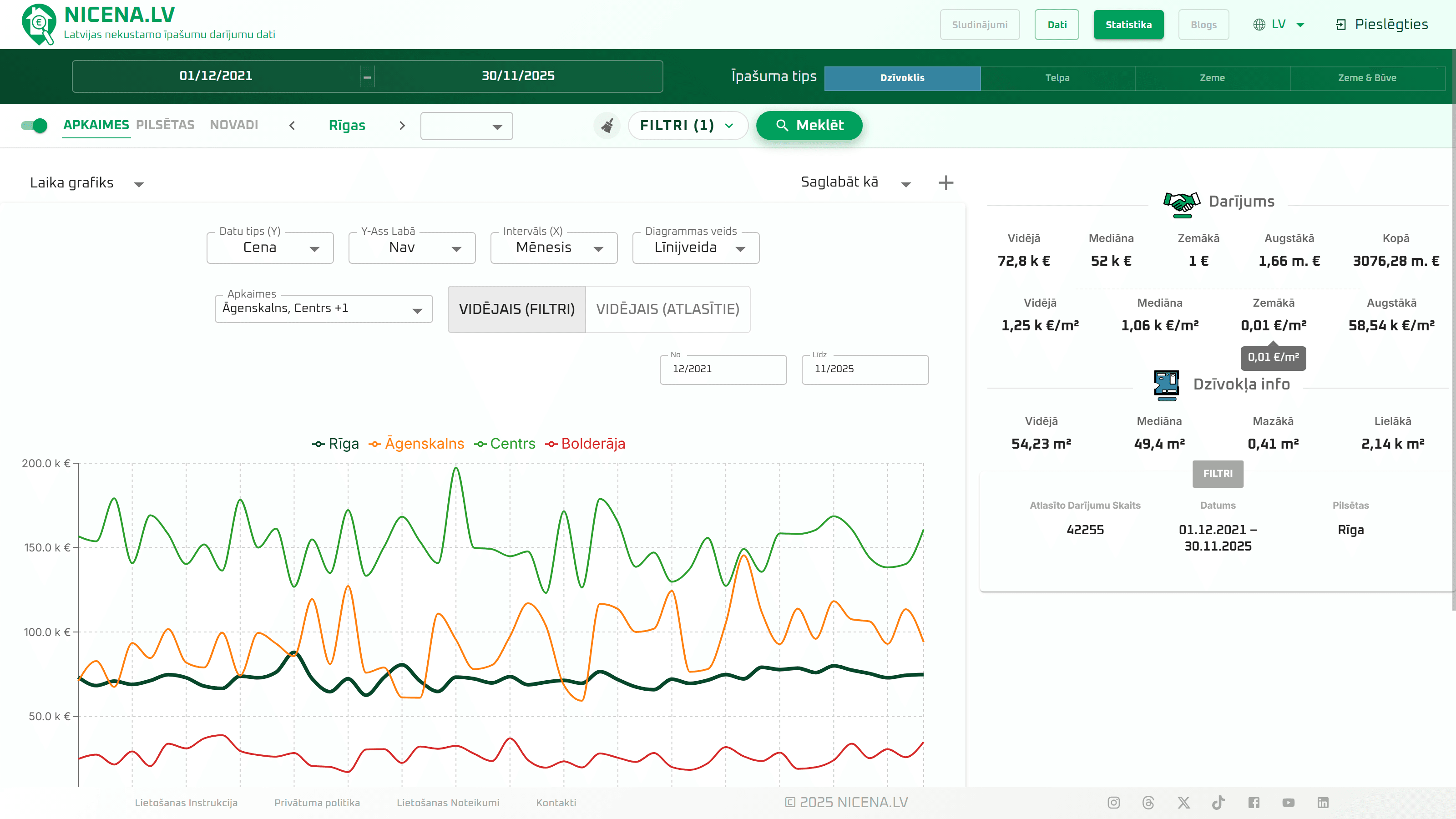Open the Saglabāt kā dropdown

(855, 182)
